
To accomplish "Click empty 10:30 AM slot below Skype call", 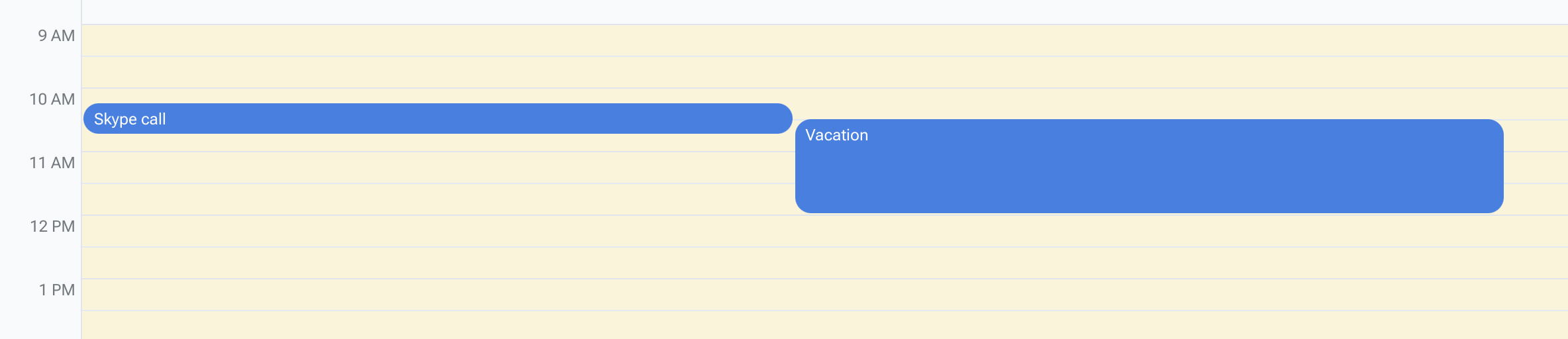I will 438,142.
